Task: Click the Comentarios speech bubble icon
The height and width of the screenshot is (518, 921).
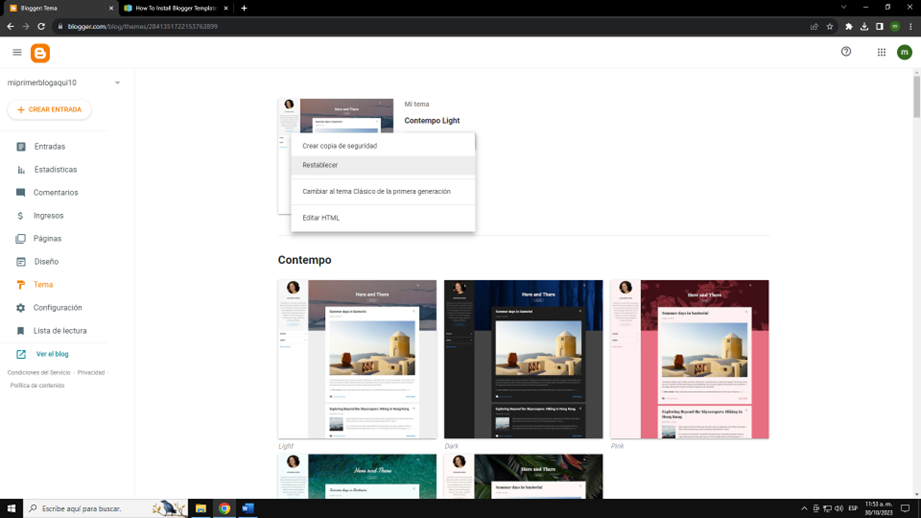Action: tap(21, 193)
